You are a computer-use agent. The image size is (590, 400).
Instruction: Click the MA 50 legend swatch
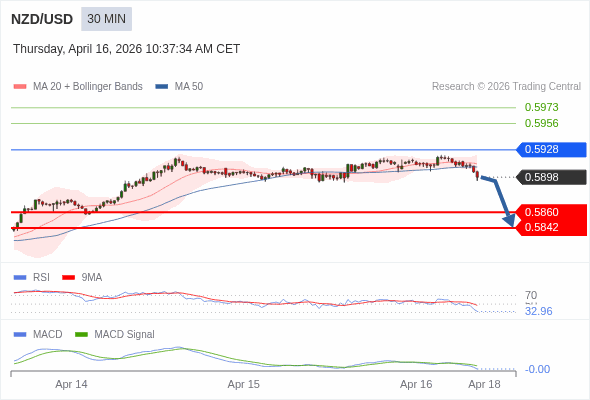[x=161, y=87]
